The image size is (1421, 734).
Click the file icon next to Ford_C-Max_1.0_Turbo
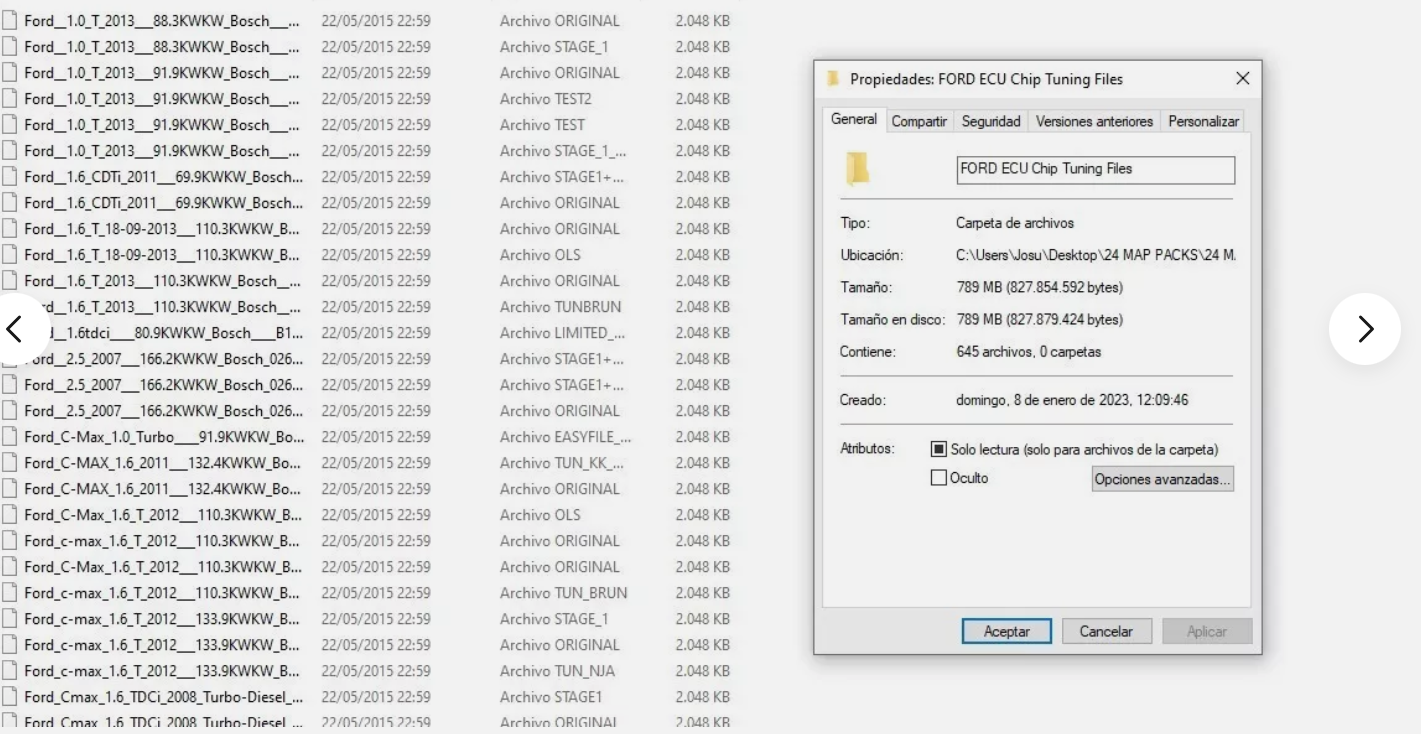pyautogui.click(x=11, y=436)
